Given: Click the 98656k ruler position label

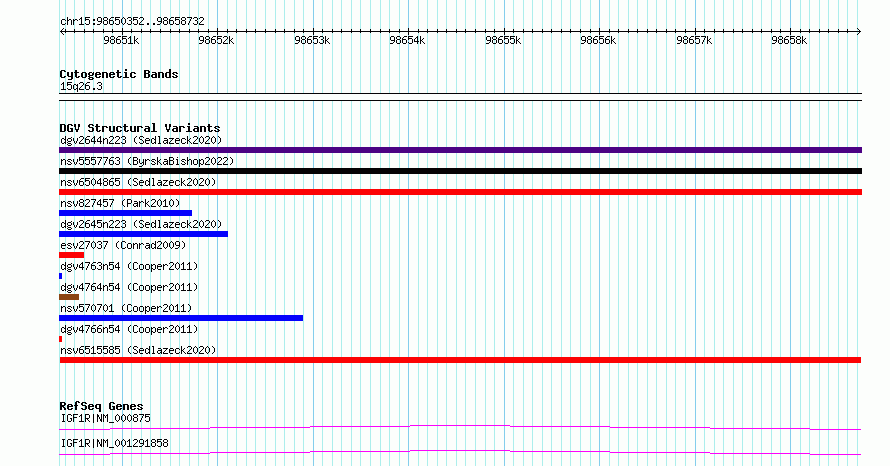Looking at the screenshot, I should (x=598, y=40).
